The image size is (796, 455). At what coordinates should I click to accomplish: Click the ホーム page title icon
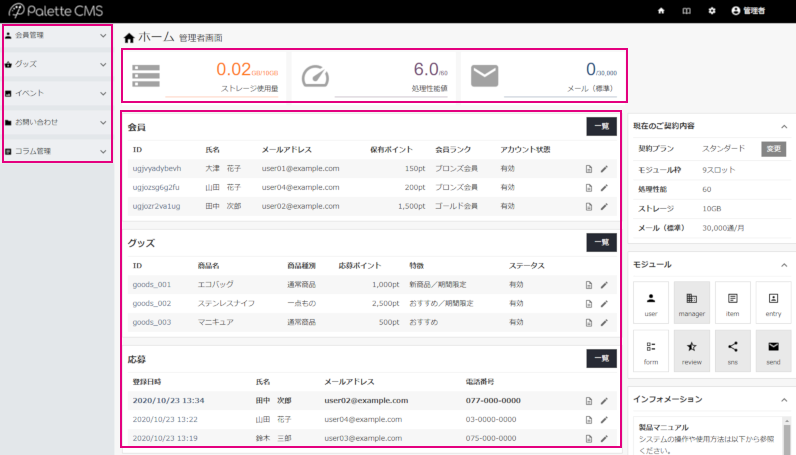(x=129, y=38)
